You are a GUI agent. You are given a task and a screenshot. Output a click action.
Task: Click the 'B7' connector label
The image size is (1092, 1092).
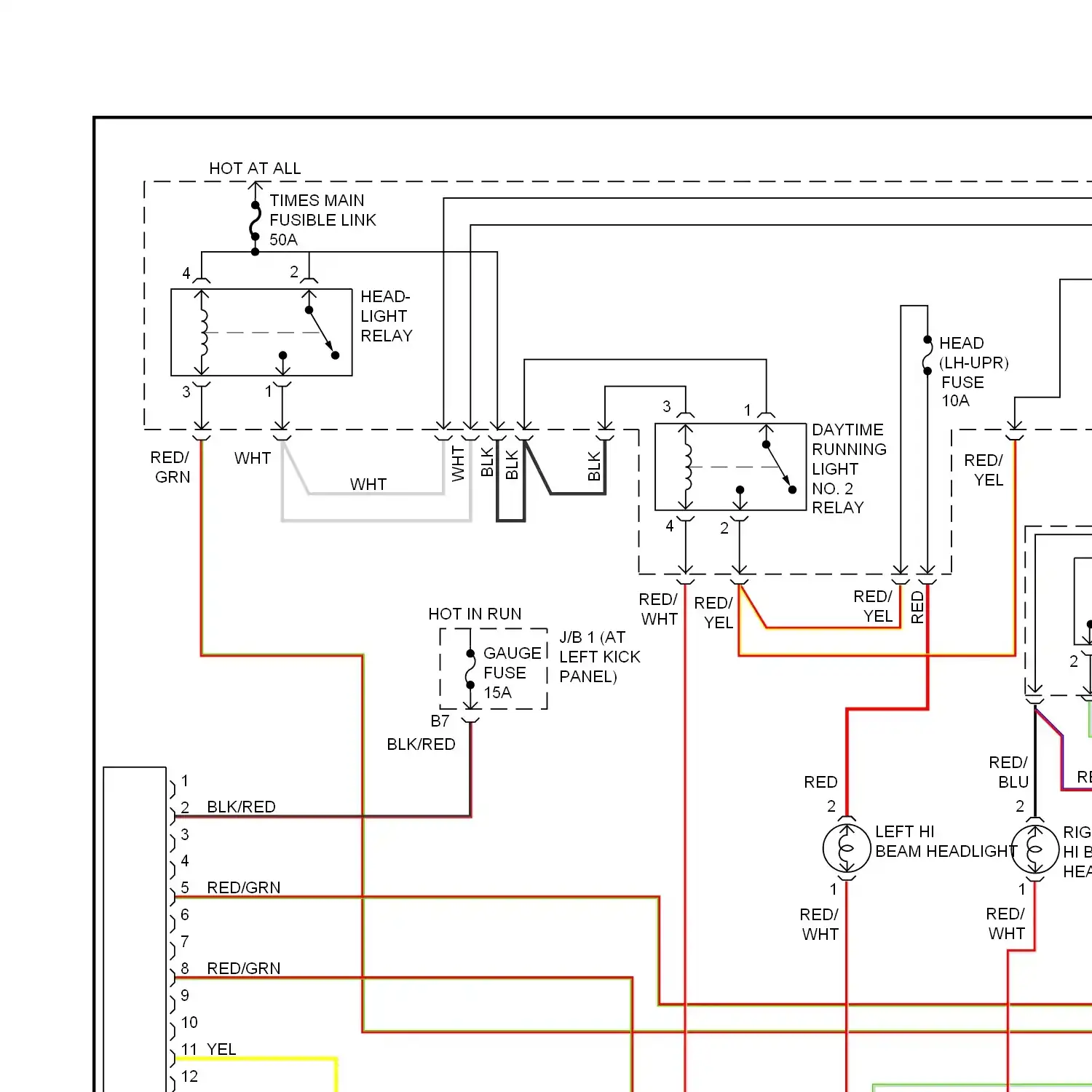(440, 721)
